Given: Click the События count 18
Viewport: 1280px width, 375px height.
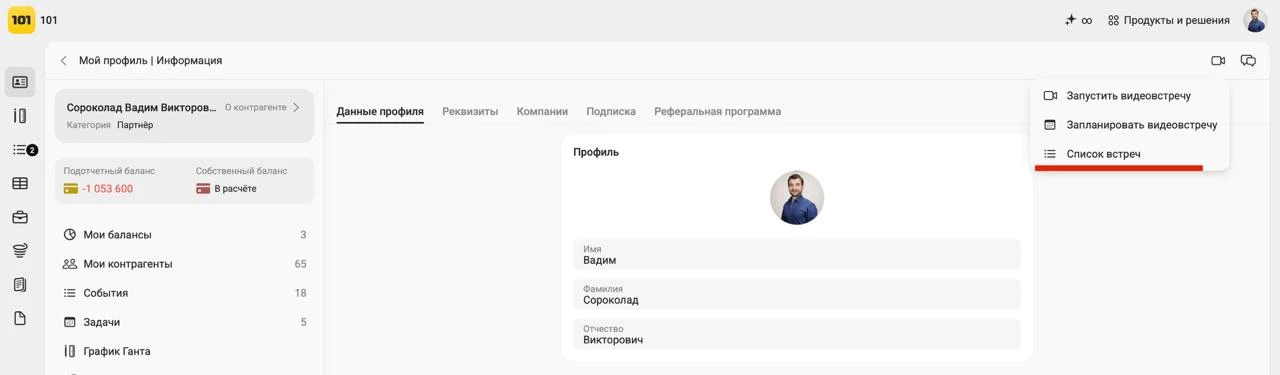Looking at the screenshot, I should (x=300, y=293).
